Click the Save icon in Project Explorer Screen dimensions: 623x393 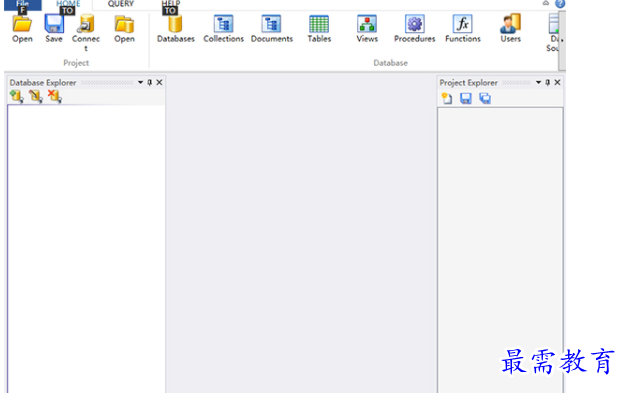point(466,98)
